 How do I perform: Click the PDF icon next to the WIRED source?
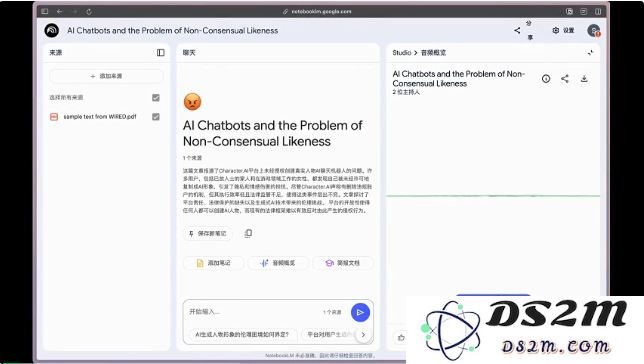(x=54, y=117)
